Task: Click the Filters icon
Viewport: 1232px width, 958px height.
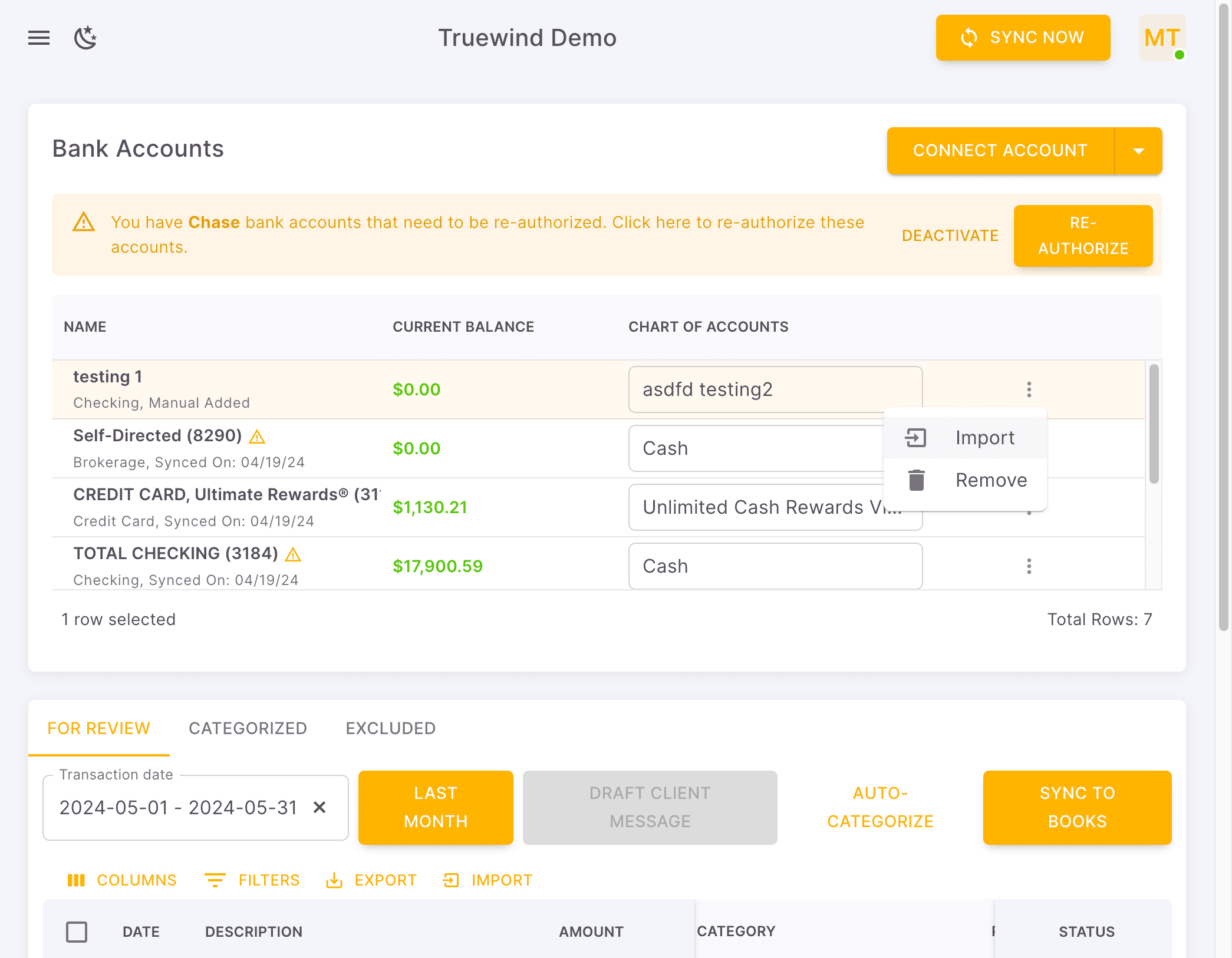Action: pos(216,880)
